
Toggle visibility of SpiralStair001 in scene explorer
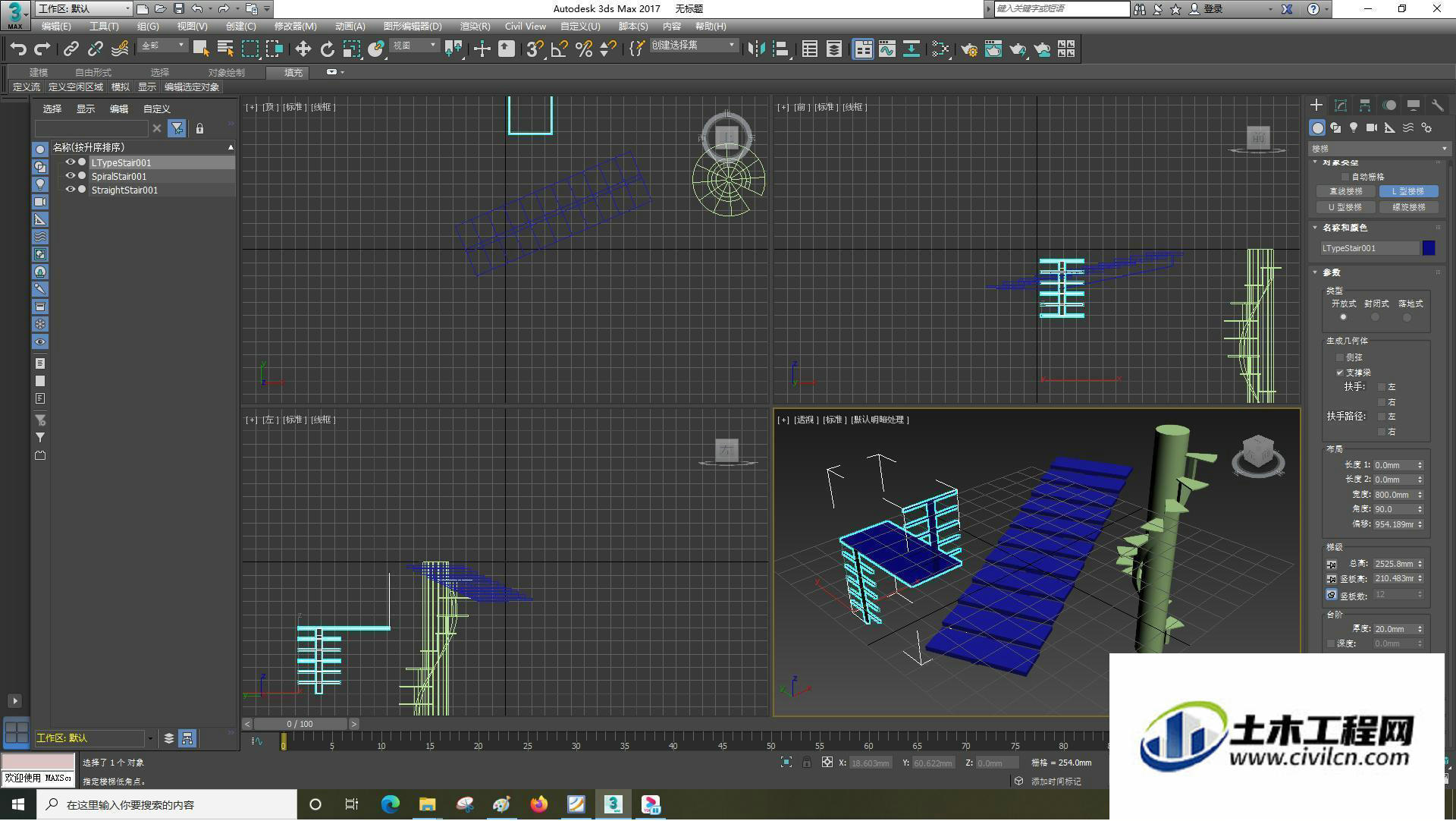(70, 176)
